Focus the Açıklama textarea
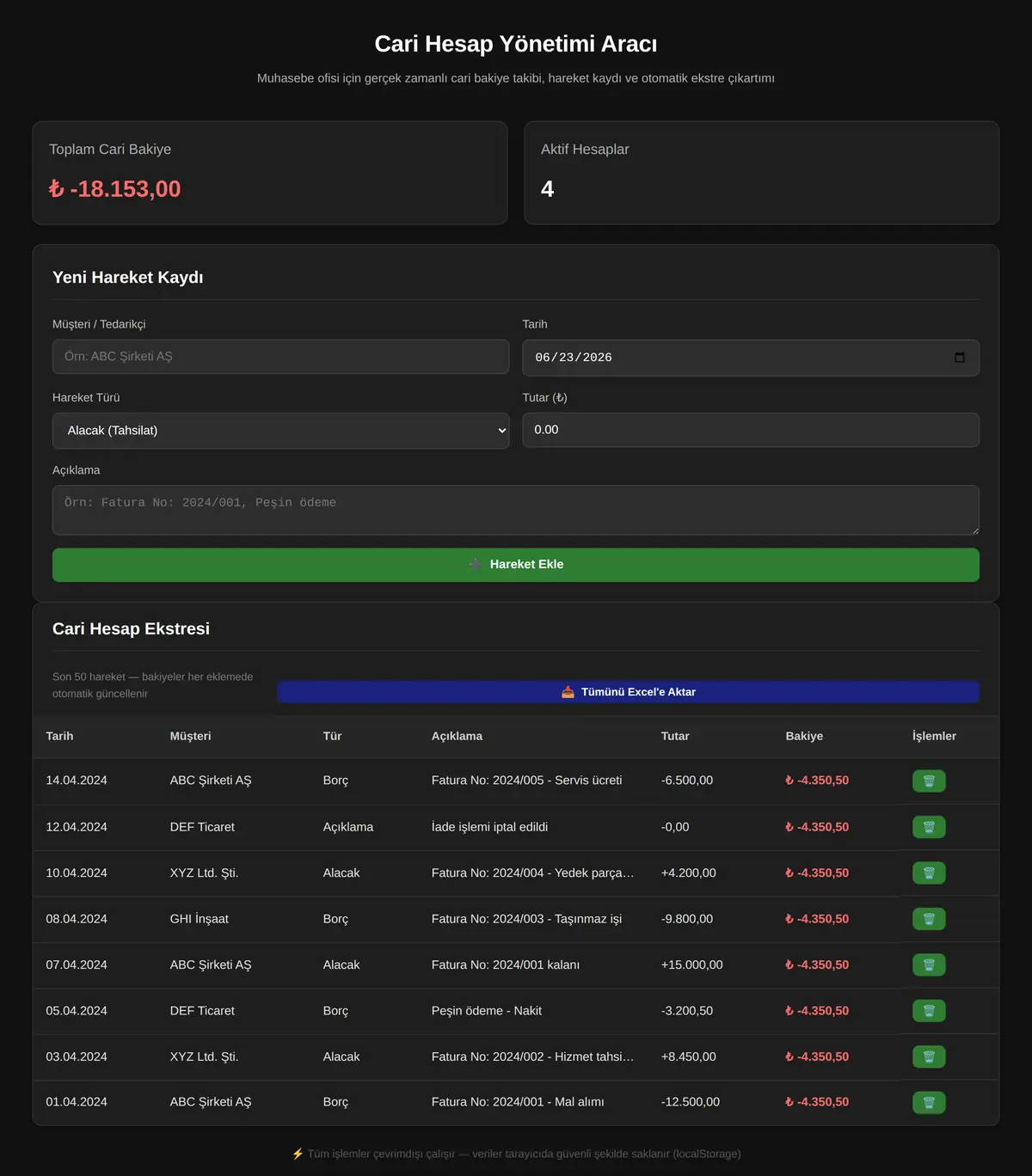The image size is (1032, 1176). coord(516,510)
